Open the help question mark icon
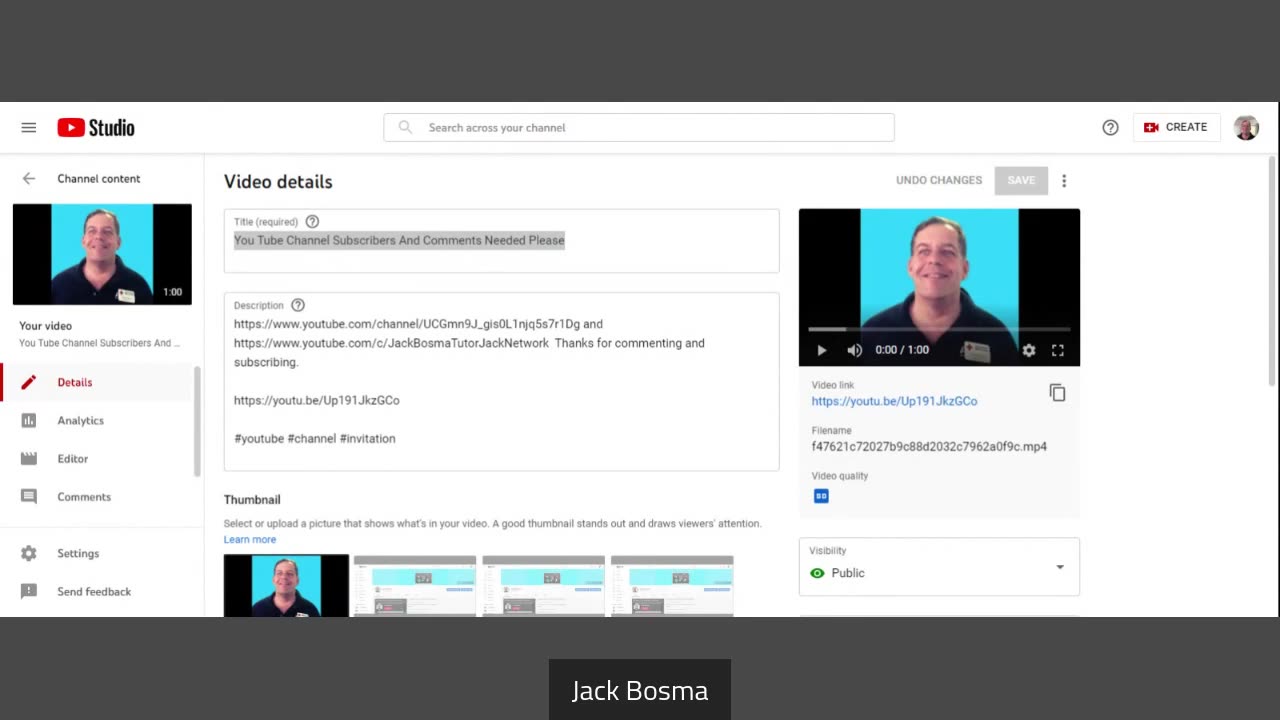The image size is (1280, 720). tap(1110, 127)
